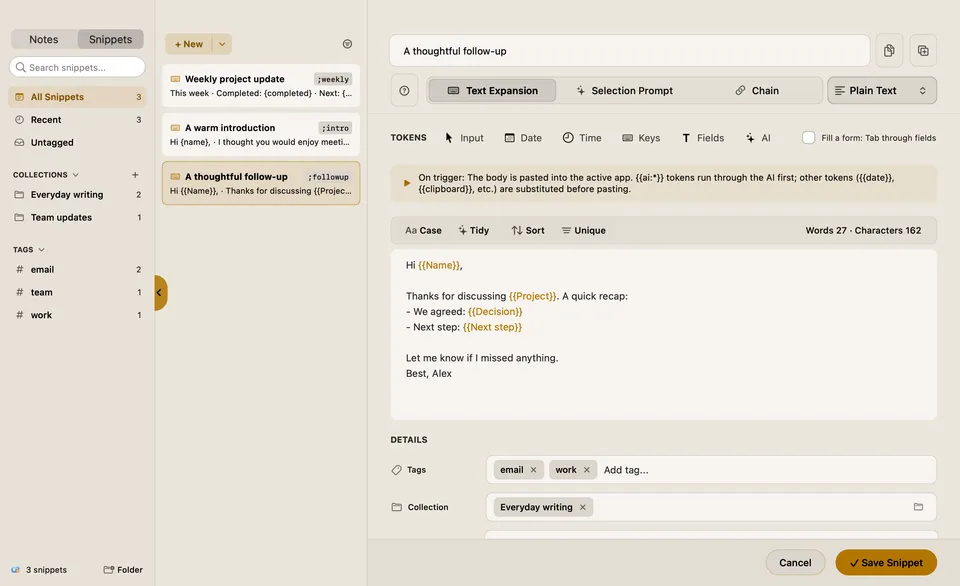This screenshot has height=586, width=960.
Task: Filter by work tag in sidebar
Action: click(77, 315)
